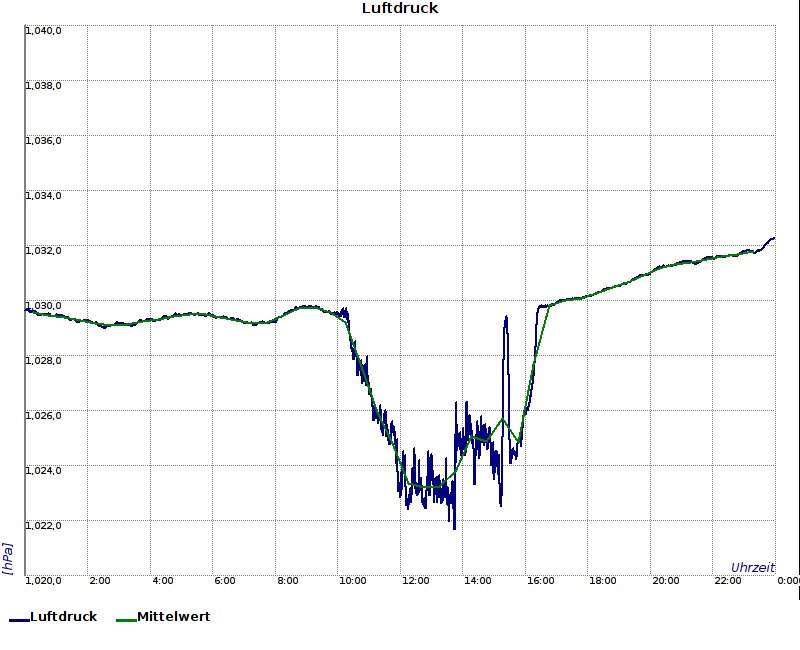Click the Uhrzeit x-axis label
800x650 pixels.
coord(752,567)
